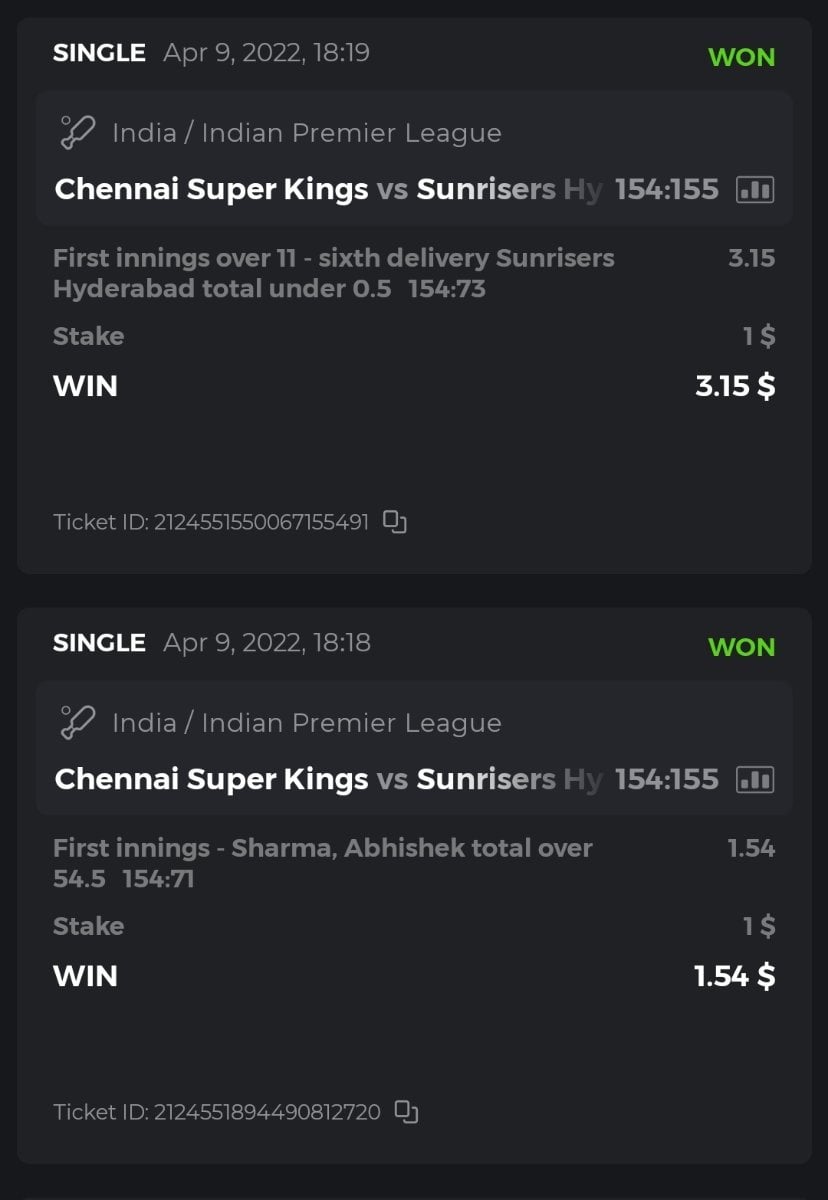Click the 1.54 $ win amount

pos(734,976)
